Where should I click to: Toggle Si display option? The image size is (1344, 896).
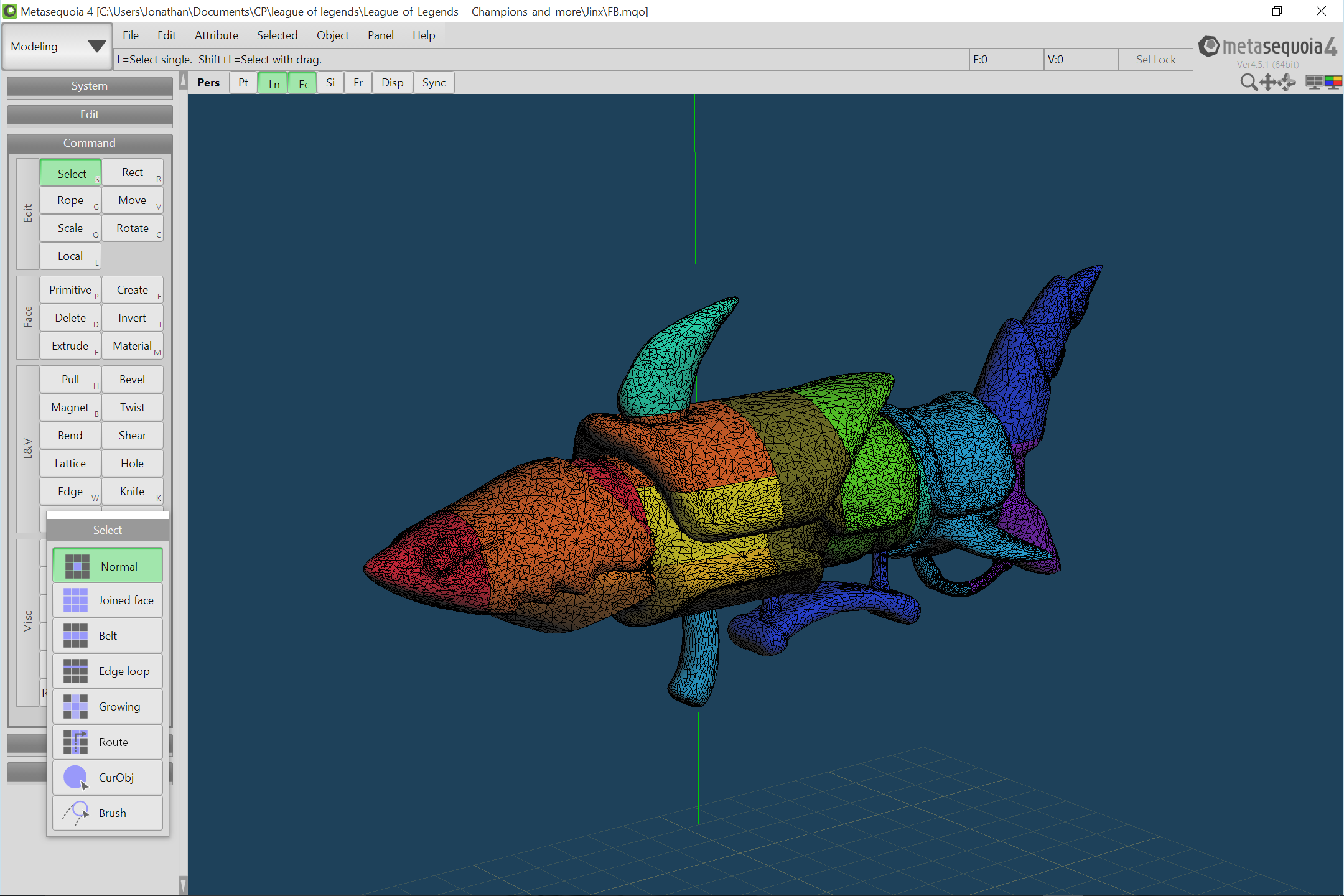(330, 83)
